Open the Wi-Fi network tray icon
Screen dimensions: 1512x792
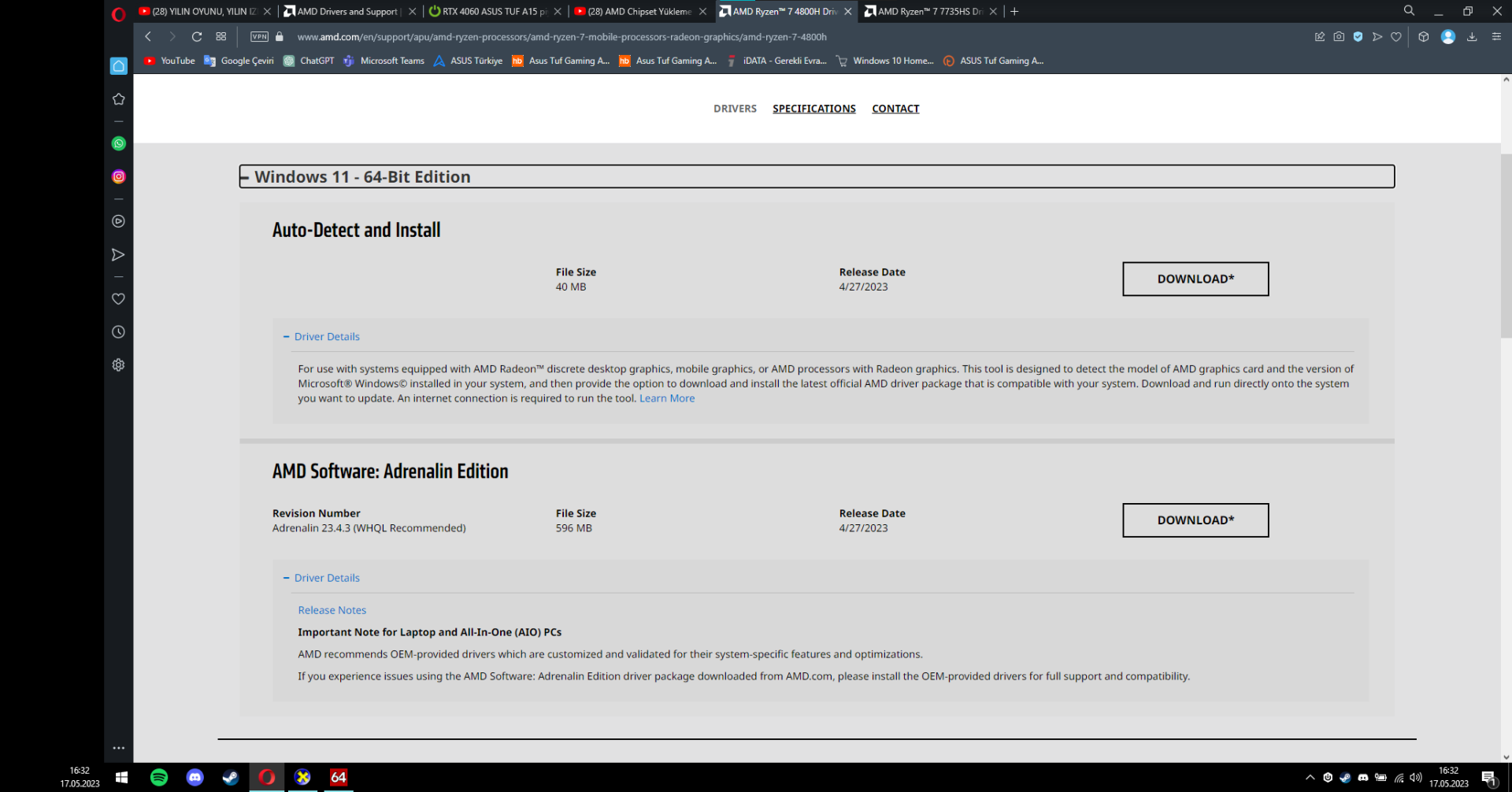point(1399,778)
